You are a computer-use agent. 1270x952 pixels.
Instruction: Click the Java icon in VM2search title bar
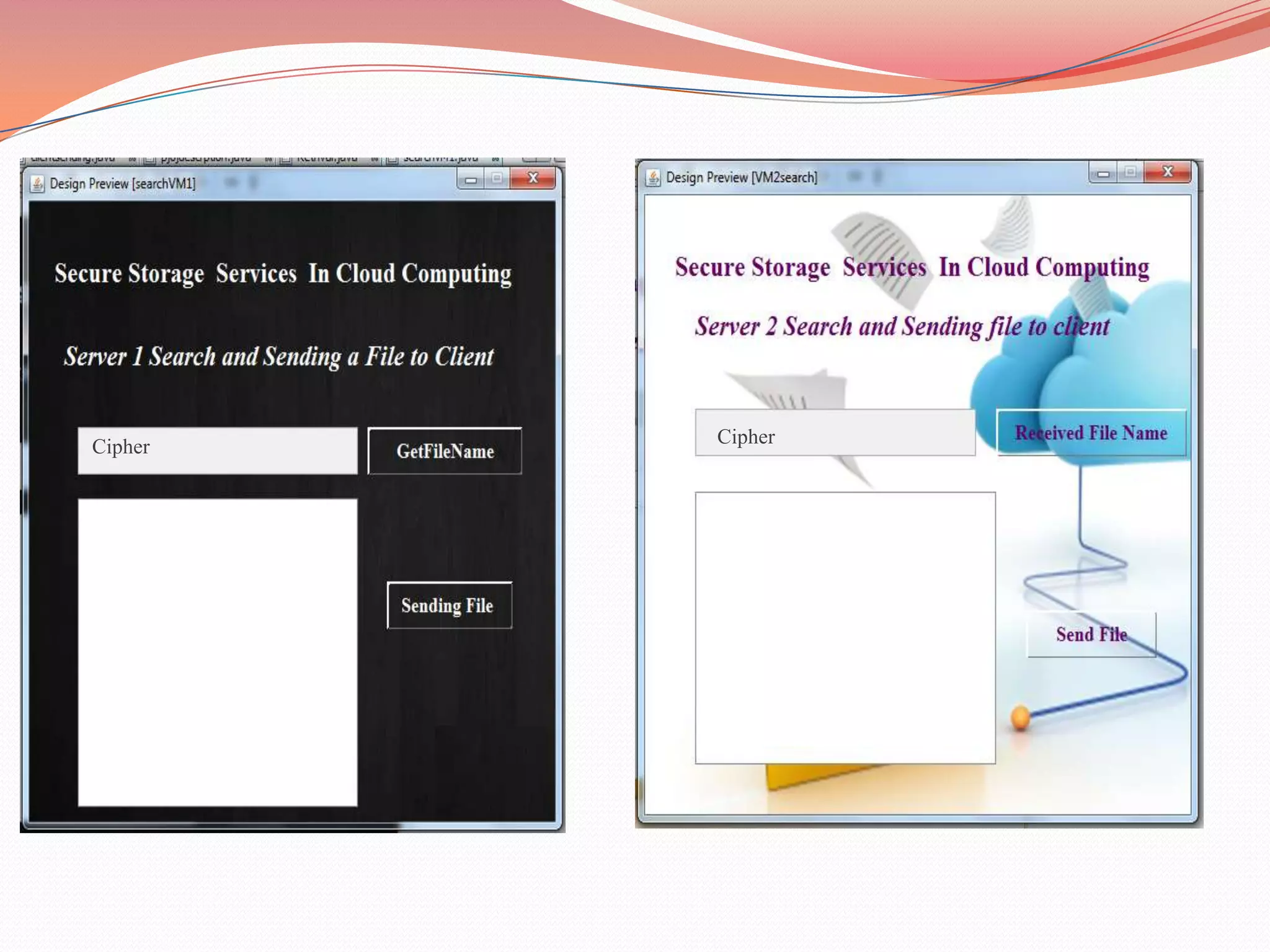pyautogui.click(x=653, y=178)
